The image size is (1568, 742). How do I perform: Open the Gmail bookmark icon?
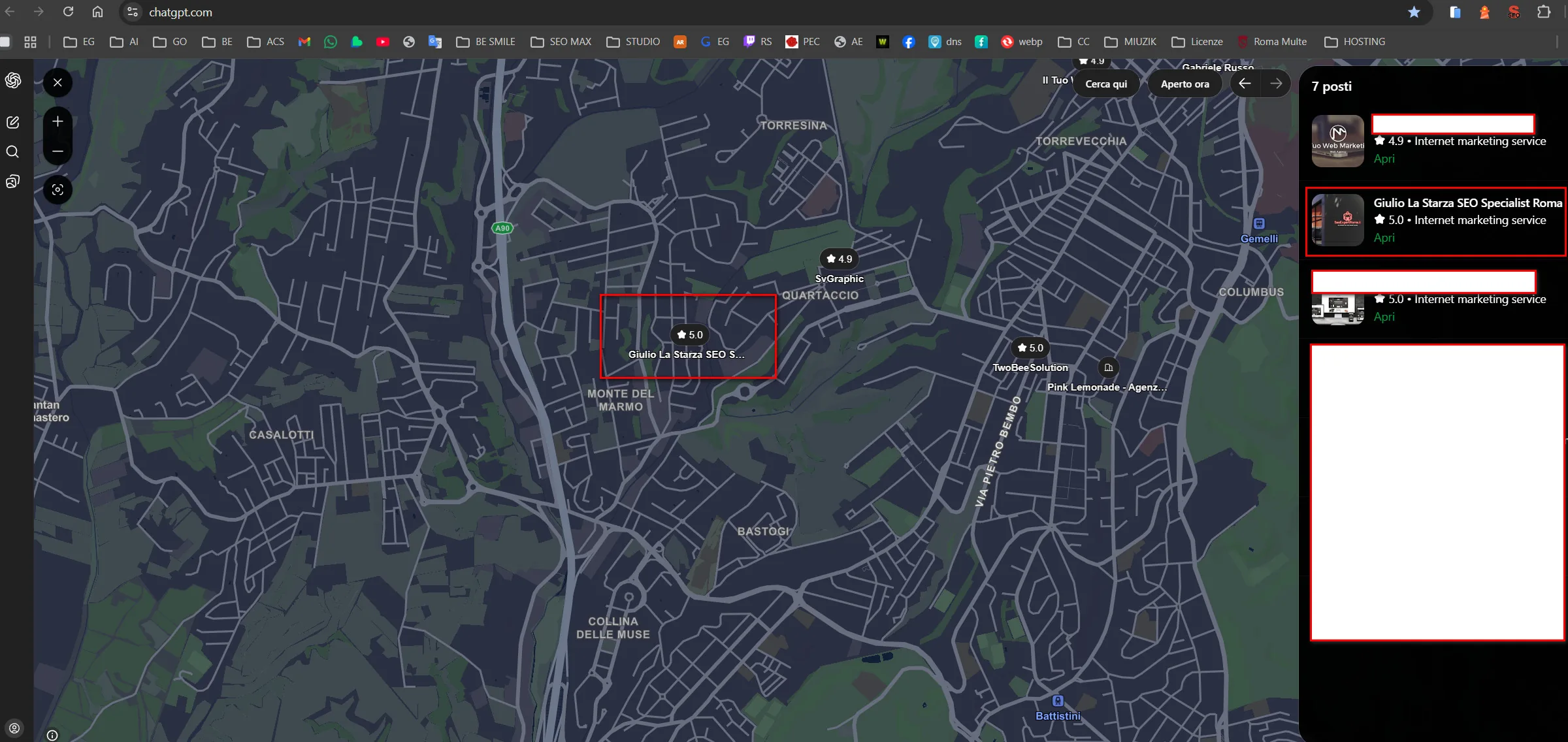(304, 42)
